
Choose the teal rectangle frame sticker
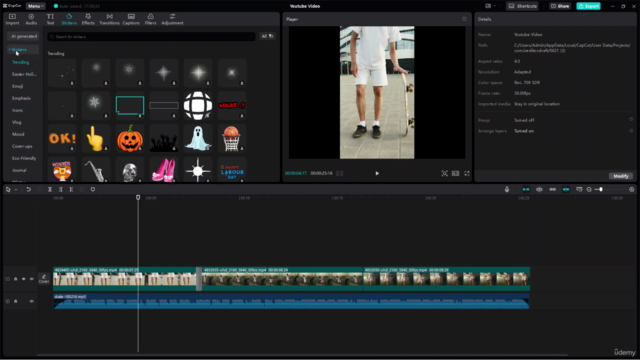click(x=130, y=105)
